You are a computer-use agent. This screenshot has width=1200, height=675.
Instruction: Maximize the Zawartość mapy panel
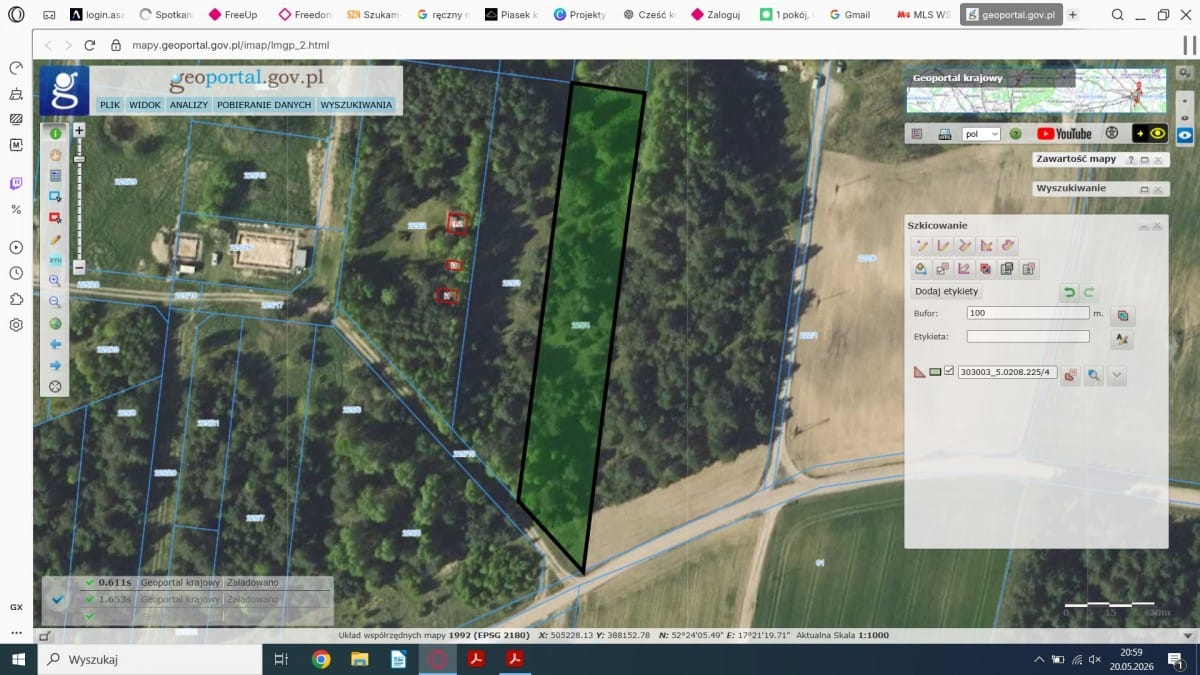1144,160
